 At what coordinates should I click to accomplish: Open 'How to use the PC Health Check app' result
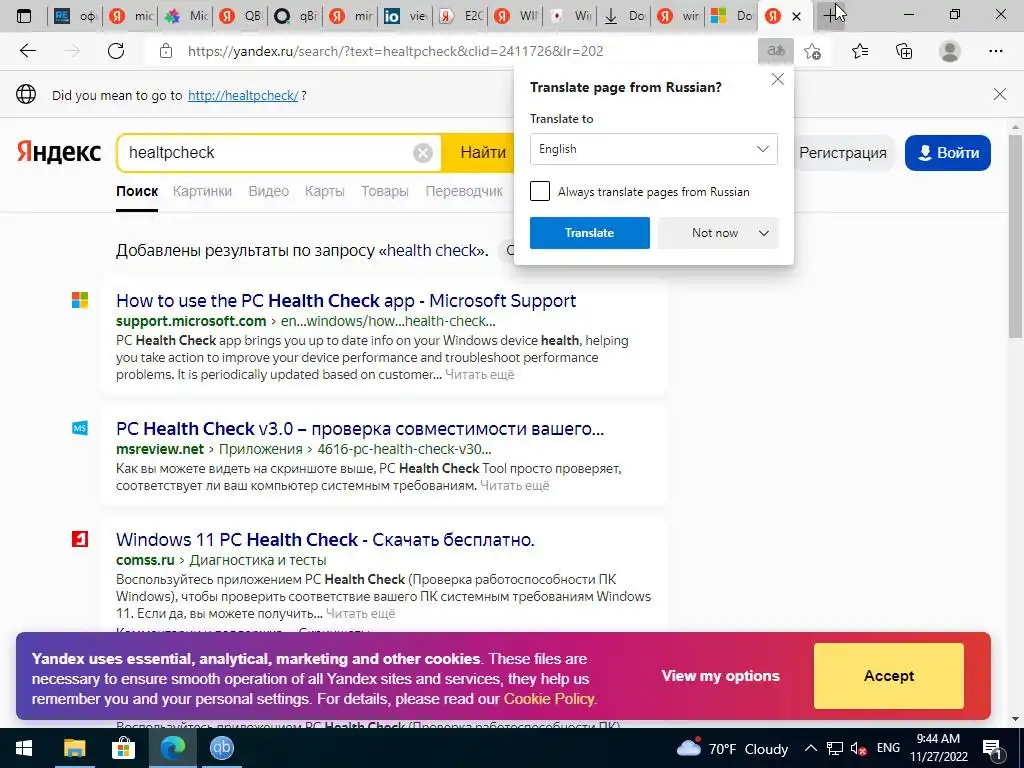(x=346, y=301)
